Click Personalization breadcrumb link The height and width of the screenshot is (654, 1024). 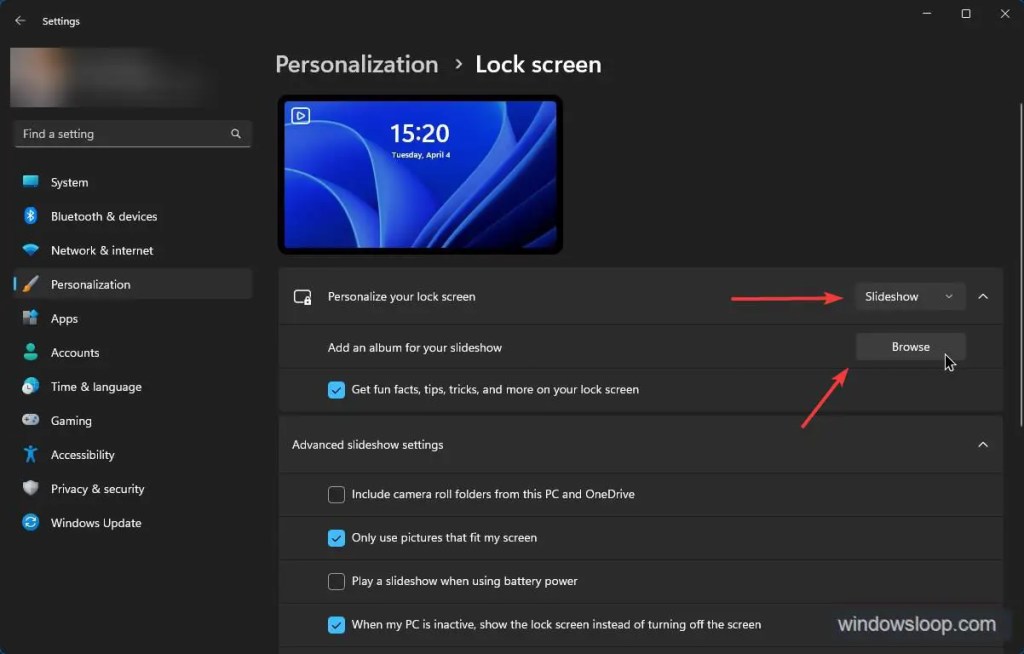coord(357,64)
